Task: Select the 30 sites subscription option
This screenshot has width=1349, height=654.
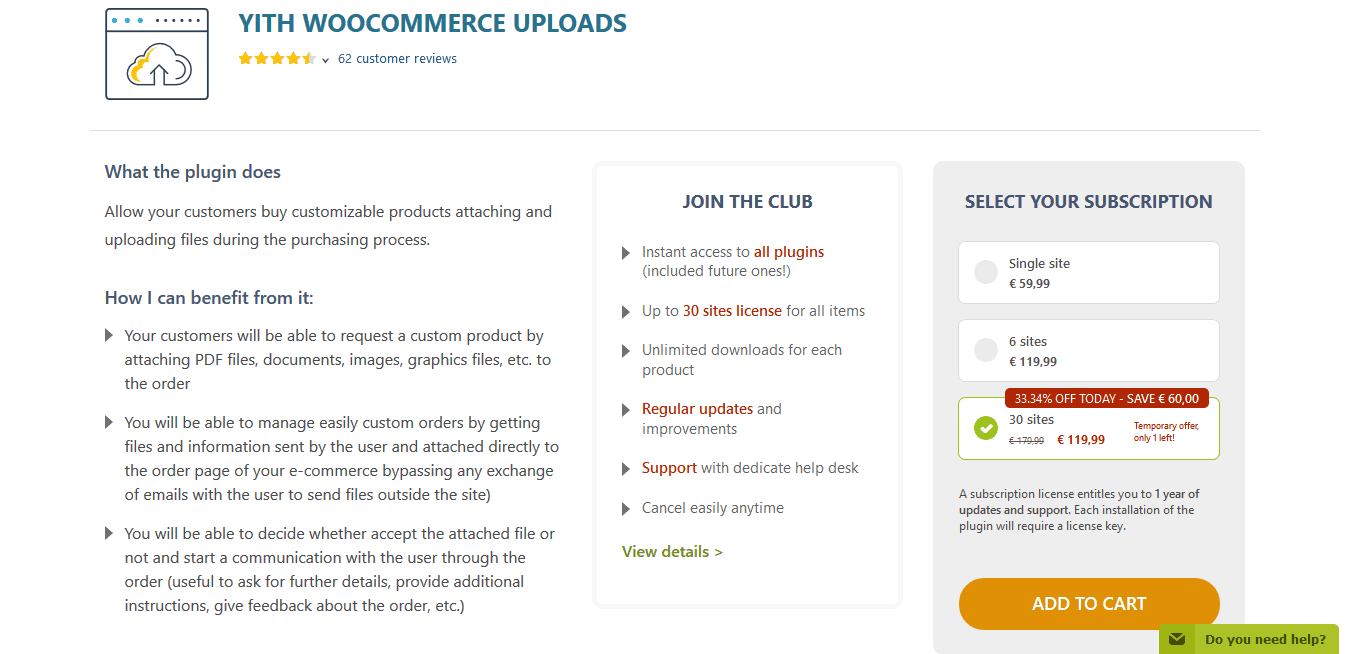Action: [x=1088, y=429]
